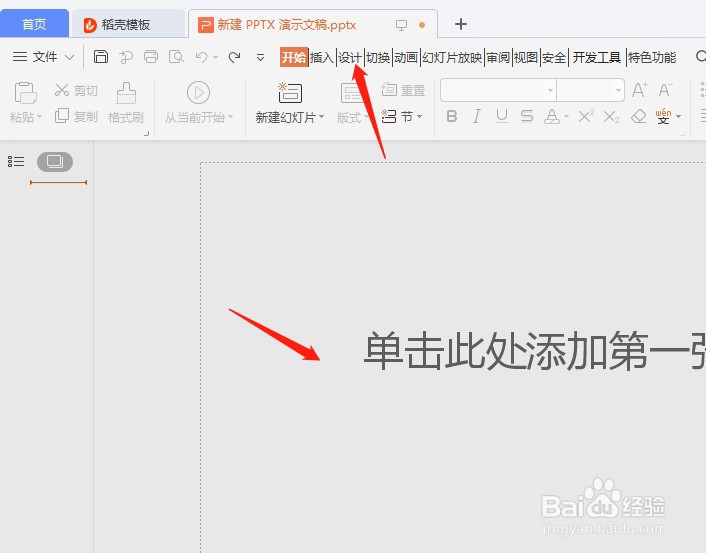This screenshot has height=553, width=706.
Task: Decrease font size with A- icon
Action: click(665, 90)
